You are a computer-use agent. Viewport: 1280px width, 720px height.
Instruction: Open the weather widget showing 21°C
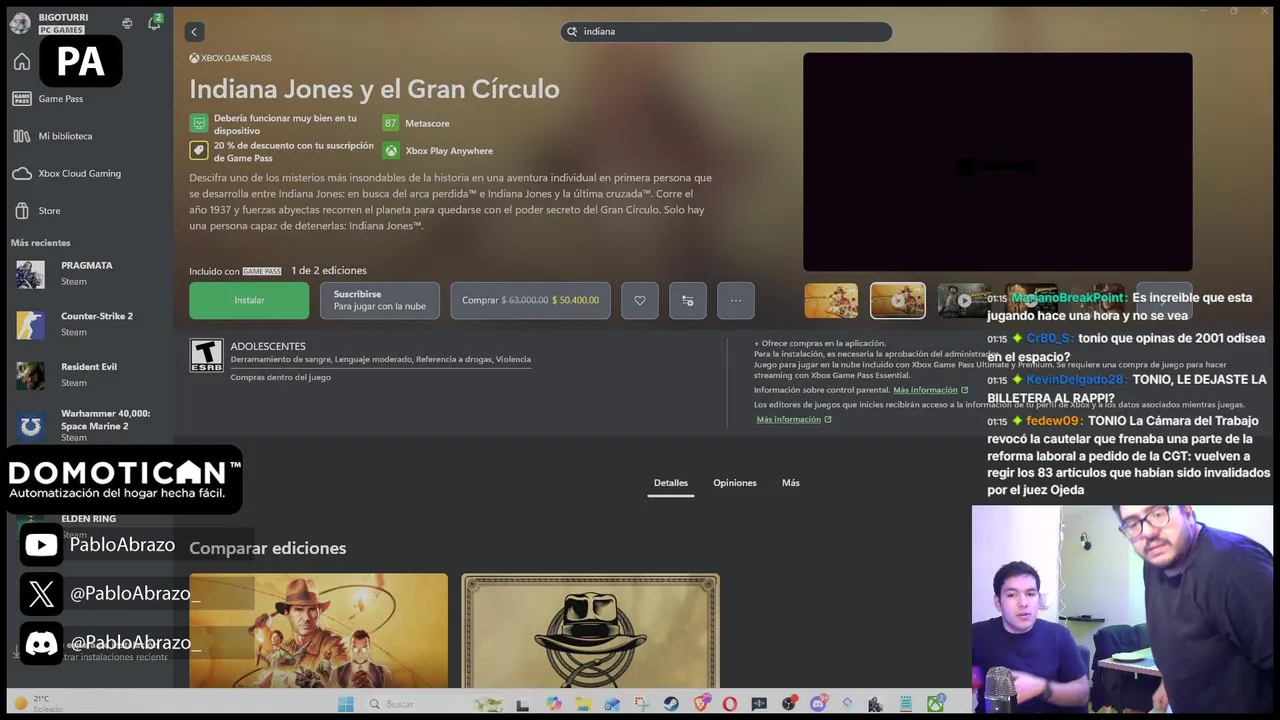point(38,704)
